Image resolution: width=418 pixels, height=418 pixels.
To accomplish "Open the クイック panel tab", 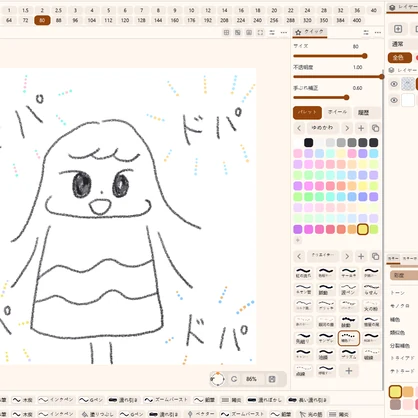I will (x=310, y=32).
